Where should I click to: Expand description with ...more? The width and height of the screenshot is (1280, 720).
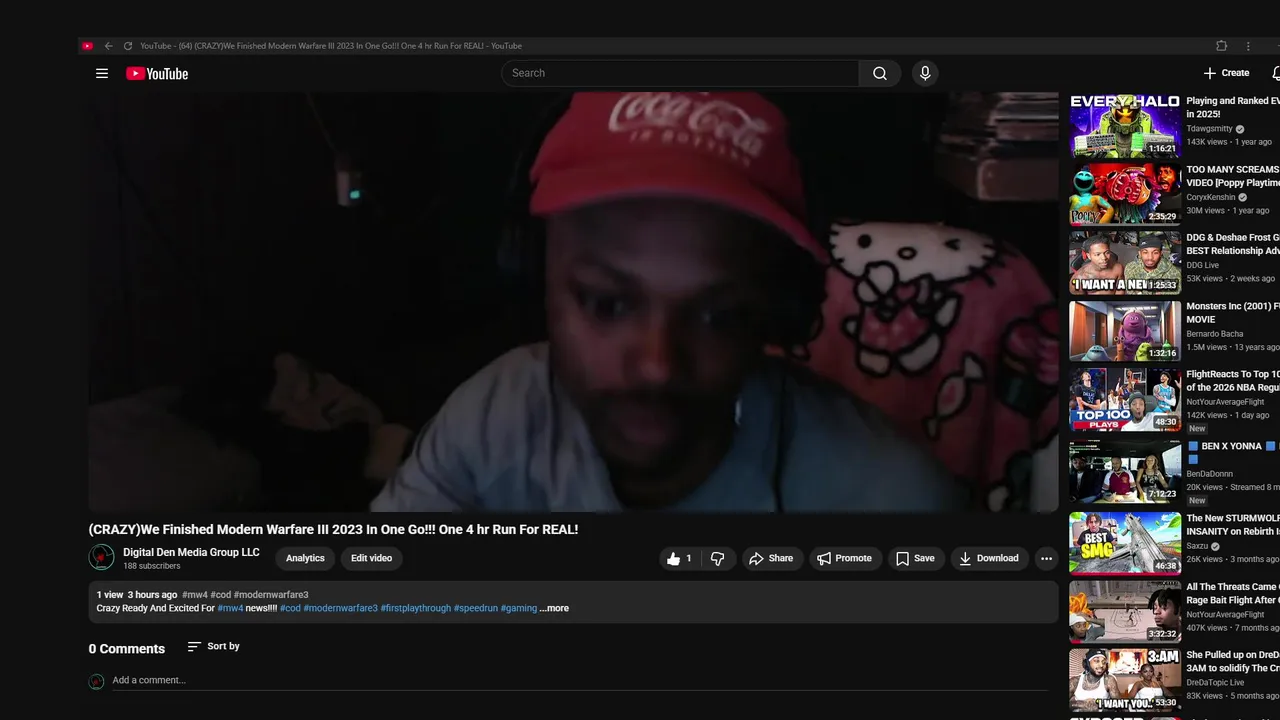[x=554, y=608]
